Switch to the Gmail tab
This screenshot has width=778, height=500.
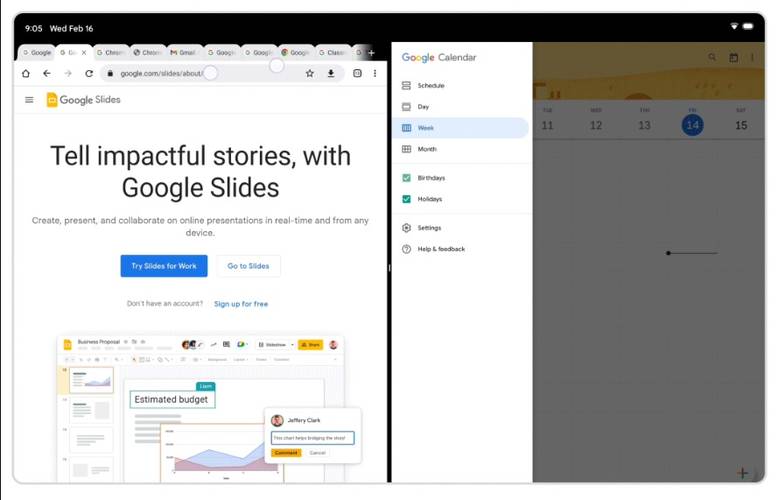point(185,53)
